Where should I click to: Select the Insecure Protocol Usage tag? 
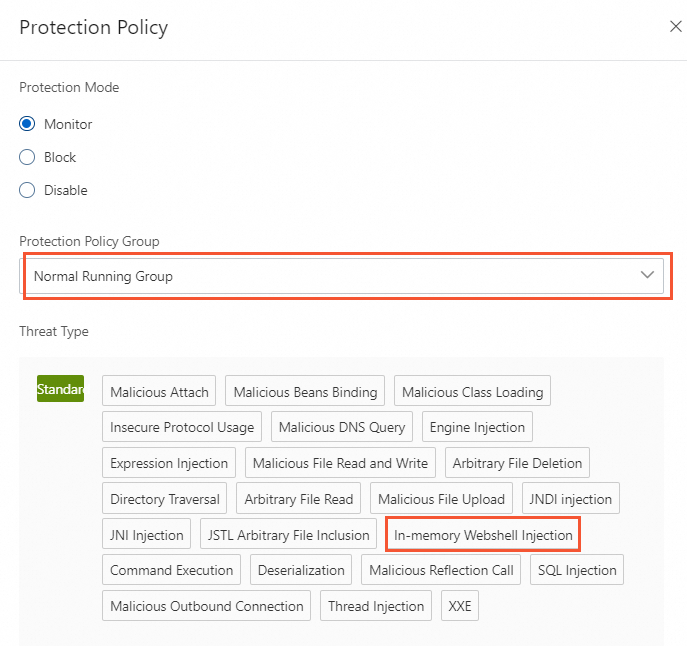pos(182,428)
